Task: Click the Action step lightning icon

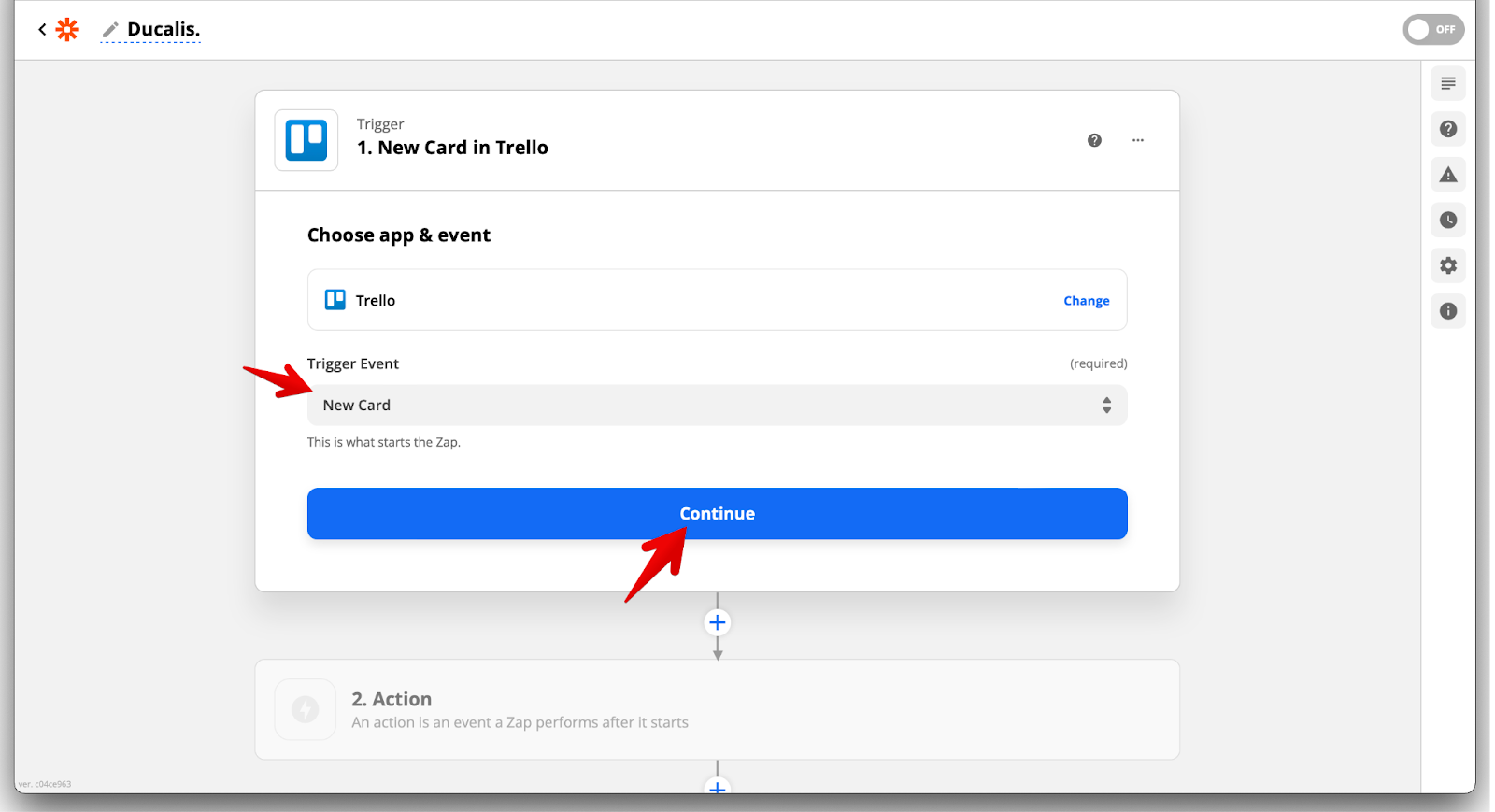Action: (306, 709)
